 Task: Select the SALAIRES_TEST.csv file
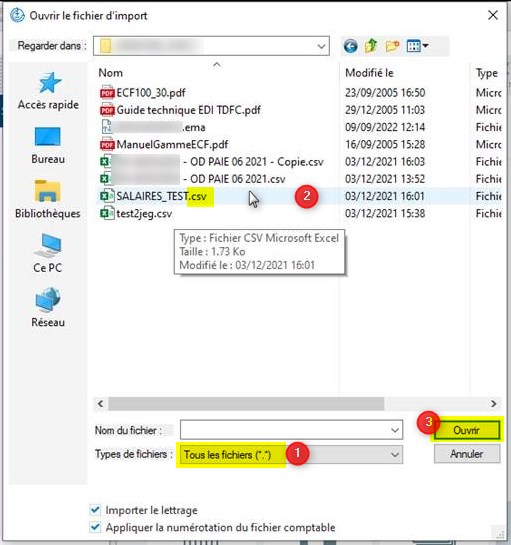(x=161, y=196)
